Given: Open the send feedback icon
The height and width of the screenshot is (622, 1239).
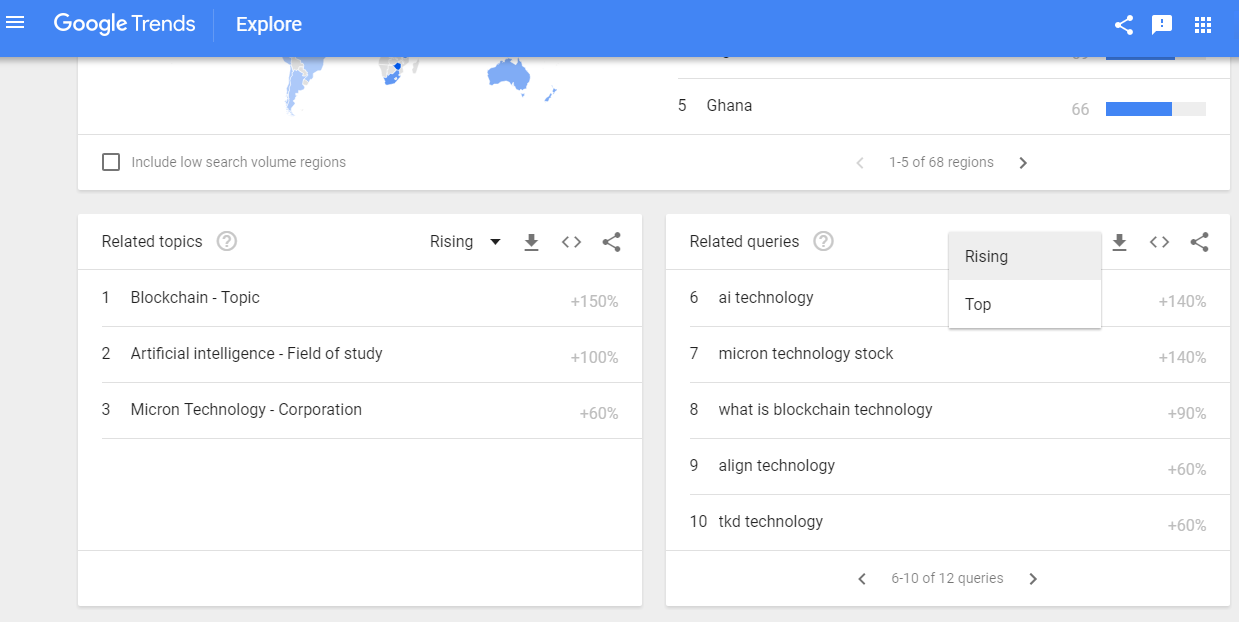Looking at the screenshot, I should (x=1162, y=25).
